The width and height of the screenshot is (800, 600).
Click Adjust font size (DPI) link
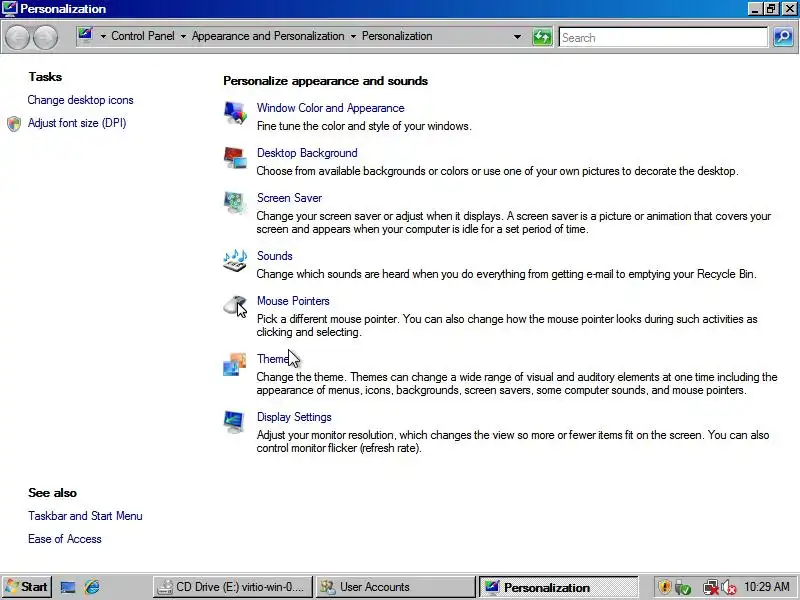(77, 123)
